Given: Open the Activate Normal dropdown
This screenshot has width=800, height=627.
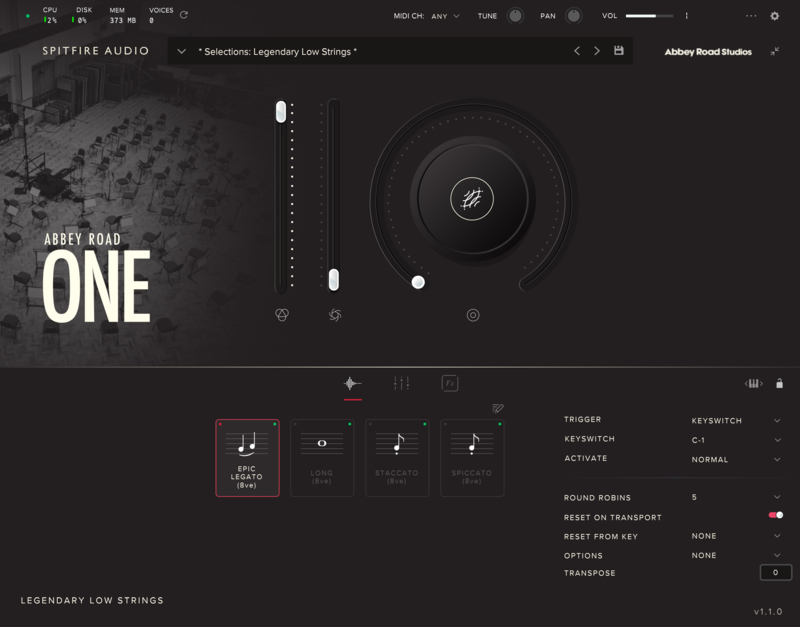Looking at the screenshot, I should pos(736,459).
